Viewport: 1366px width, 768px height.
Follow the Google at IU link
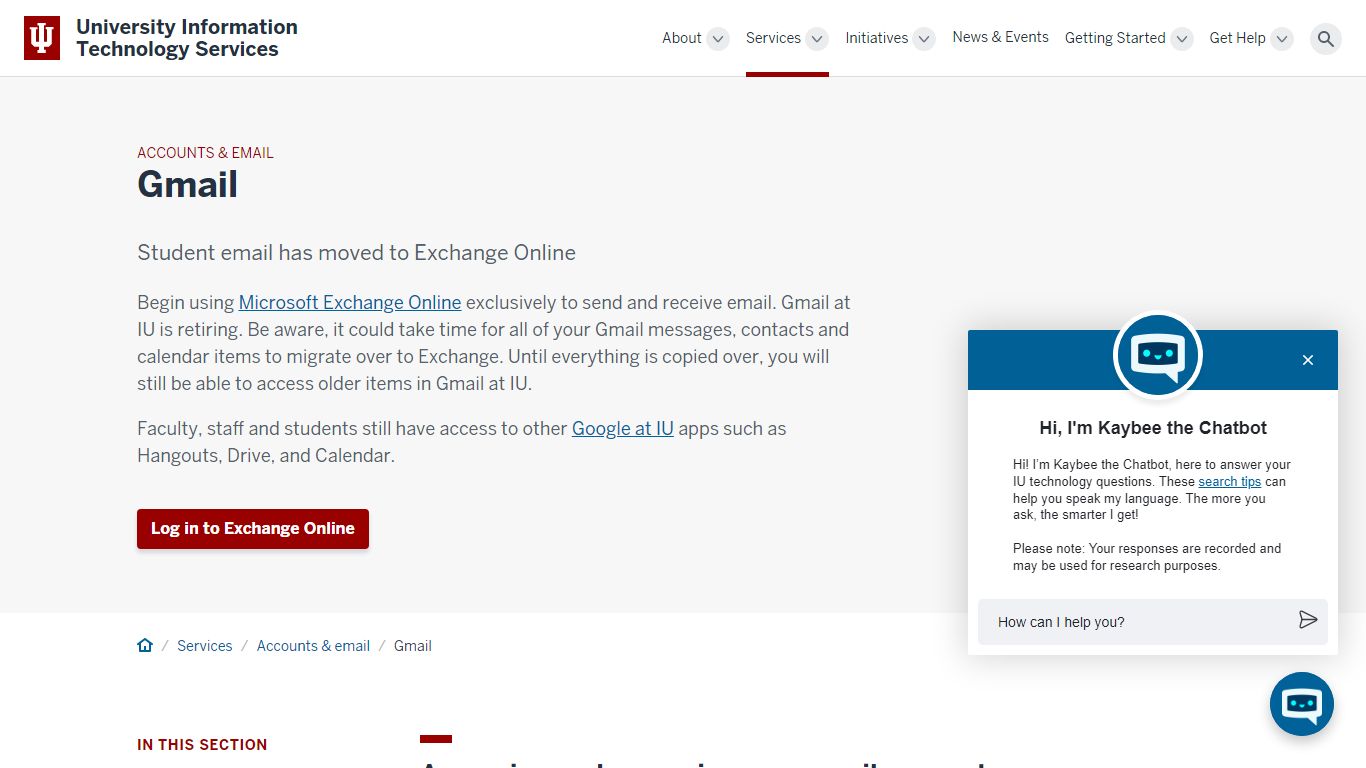click(x=623, y=428)
